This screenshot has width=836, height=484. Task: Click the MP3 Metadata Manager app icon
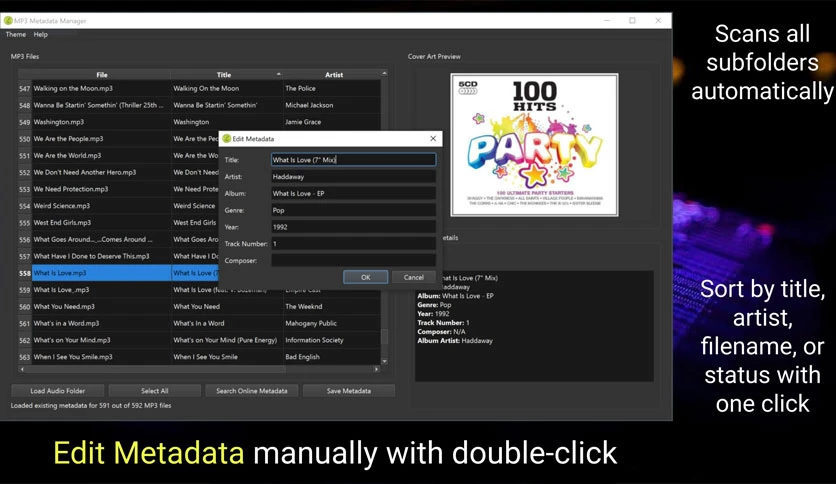pos(8,20)
